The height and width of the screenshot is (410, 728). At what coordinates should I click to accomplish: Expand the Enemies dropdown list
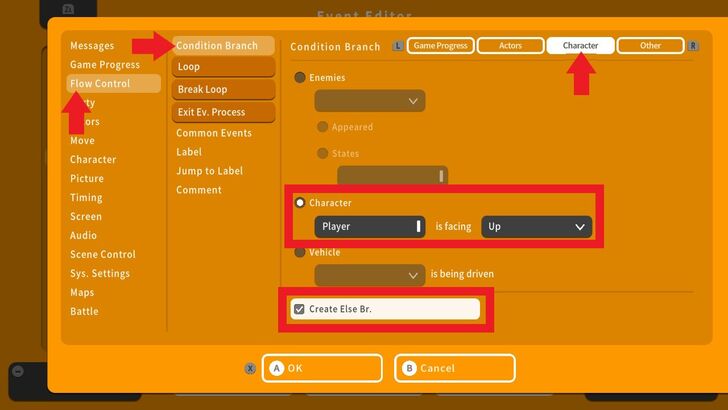point(369,101)
